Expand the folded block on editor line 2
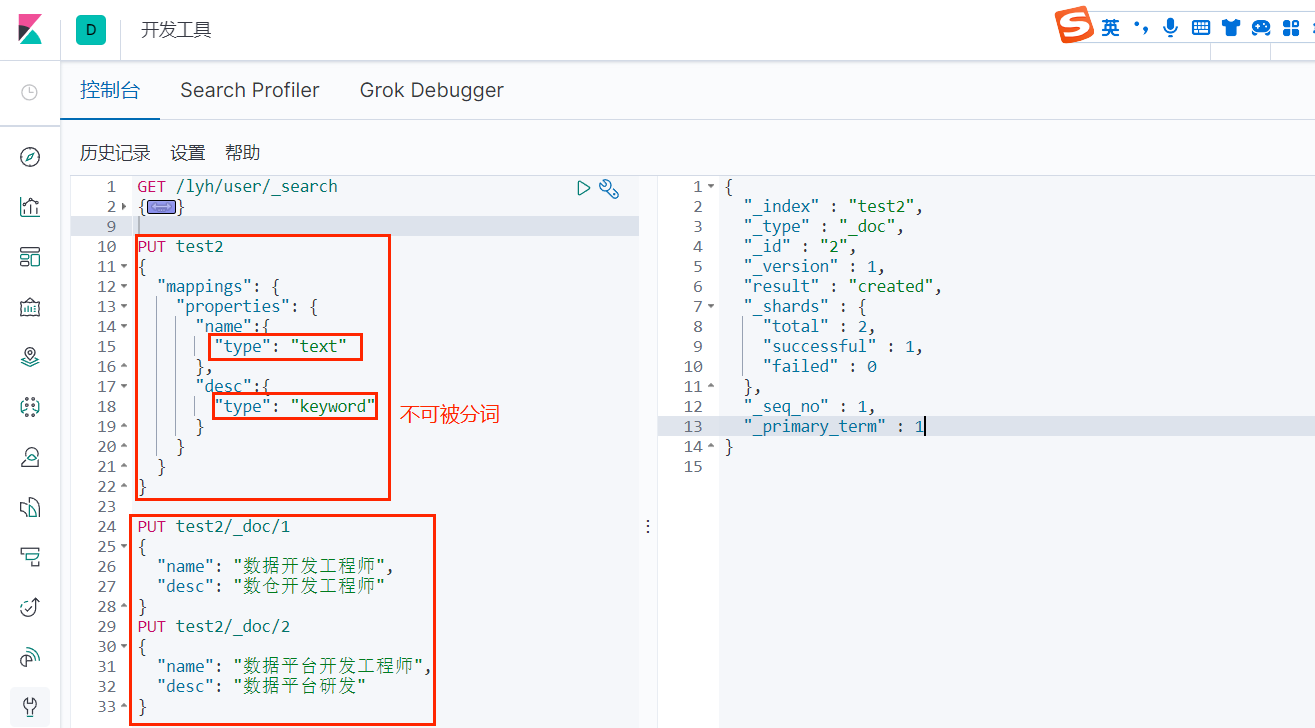This screenshot has width=1315, height=728. point(124,207)
